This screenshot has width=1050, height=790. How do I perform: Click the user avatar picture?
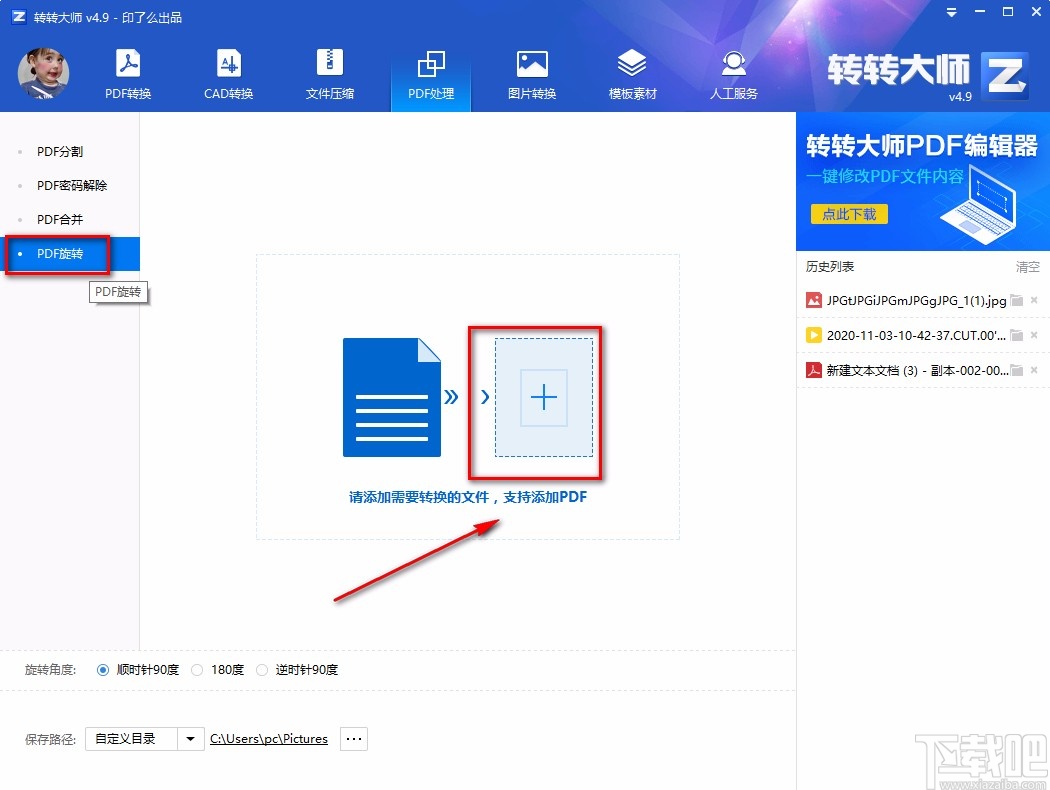click(x=42, y=73)
